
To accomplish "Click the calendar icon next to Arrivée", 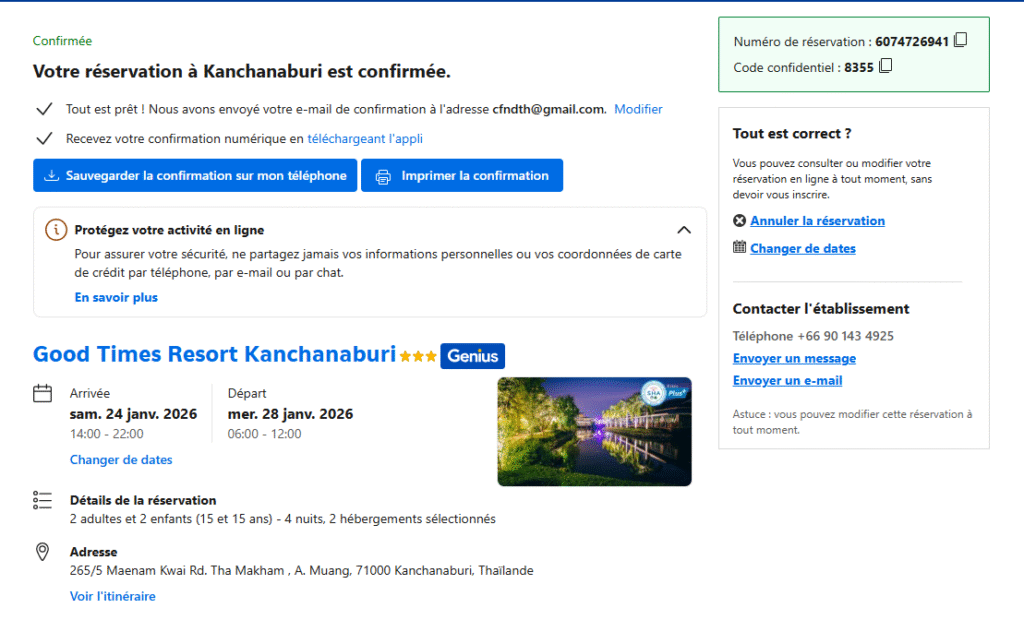I will [43, 394].
